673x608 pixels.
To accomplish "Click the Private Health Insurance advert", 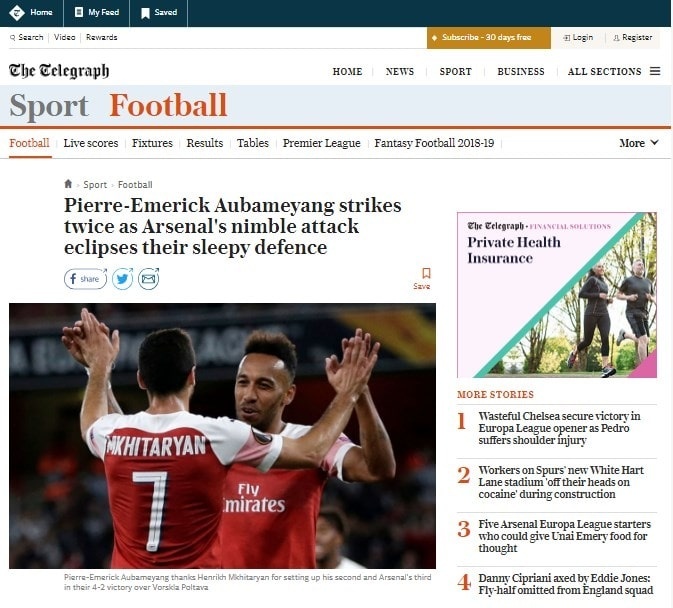I will click(x=557, y=295).
